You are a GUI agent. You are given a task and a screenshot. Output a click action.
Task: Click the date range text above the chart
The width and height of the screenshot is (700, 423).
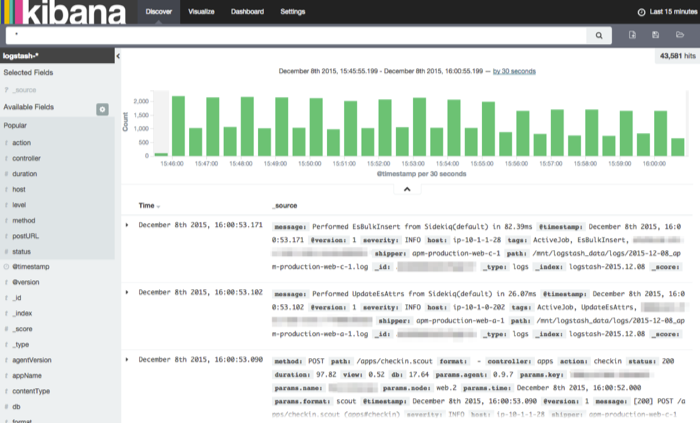click(x=381, y=71)
